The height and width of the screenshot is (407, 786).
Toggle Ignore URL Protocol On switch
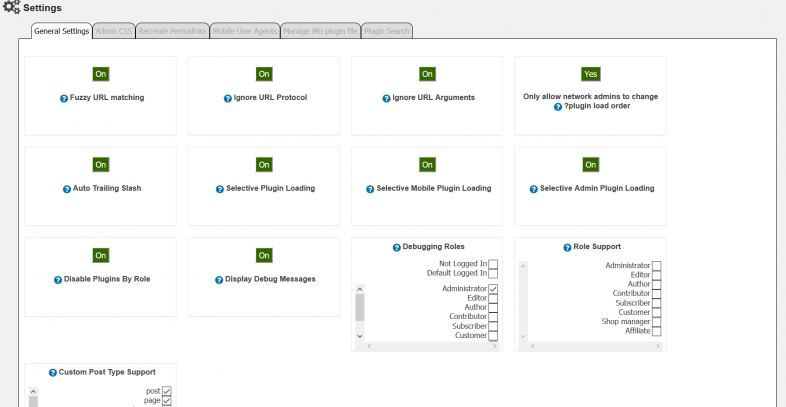pos(264,74)
